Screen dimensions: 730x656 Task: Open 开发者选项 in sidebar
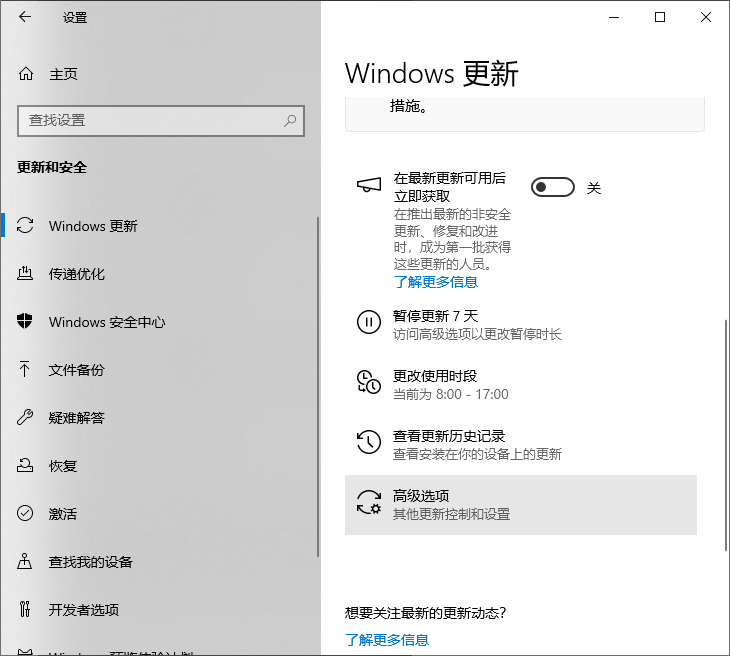pos(83,610)
